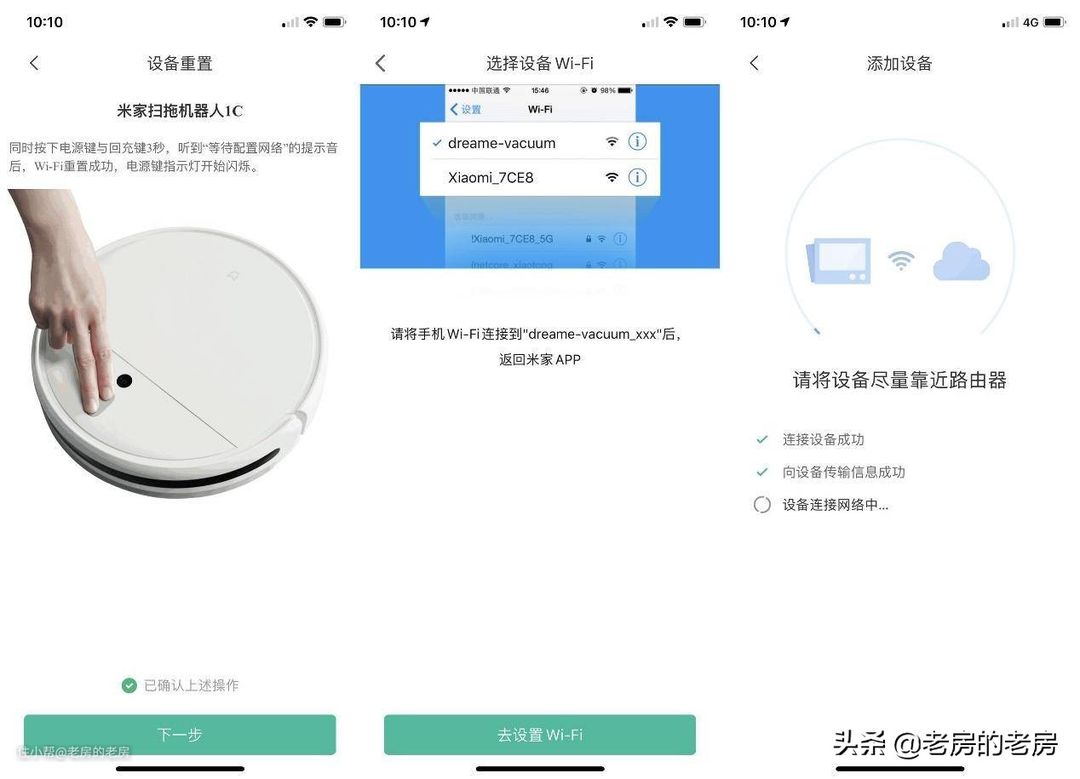
Task: Click the 下一步 button
Action: 180,735
